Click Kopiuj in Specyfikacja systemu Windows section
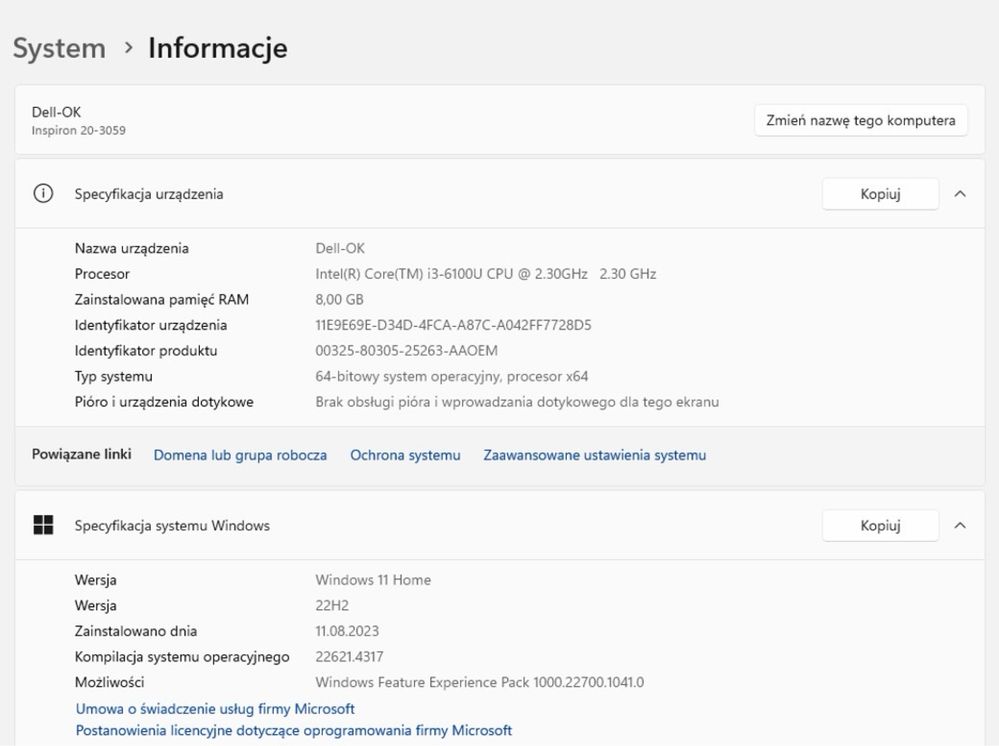The image size is (999, 746). (880, 526)
